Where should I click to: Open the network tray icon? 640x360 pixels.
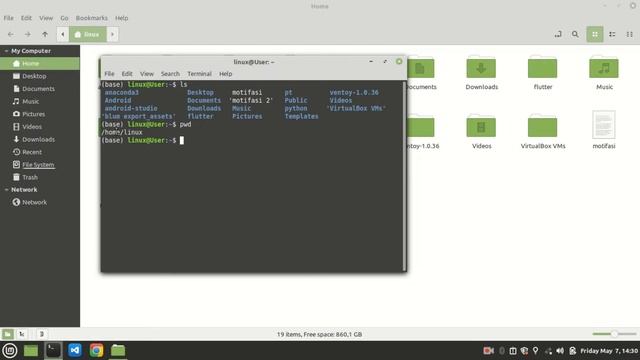(x=548, y=351)
